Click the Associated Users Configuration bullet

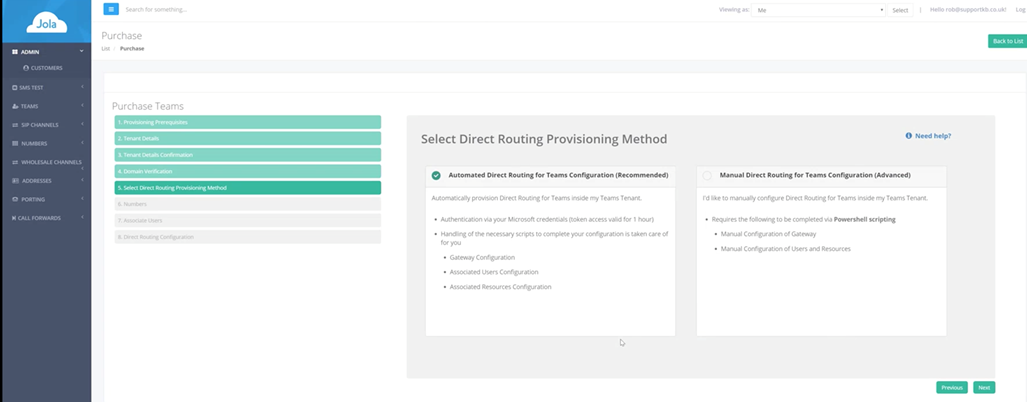[x=494, y=272]
